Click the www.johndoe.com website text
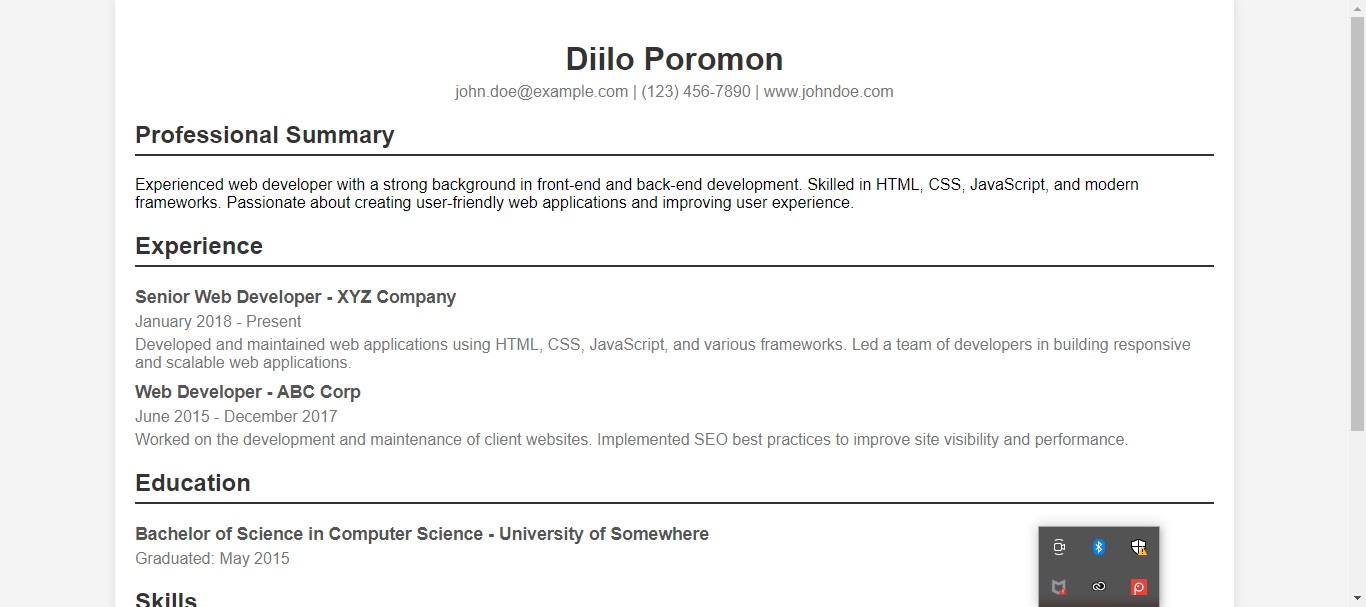 [828, 92]
